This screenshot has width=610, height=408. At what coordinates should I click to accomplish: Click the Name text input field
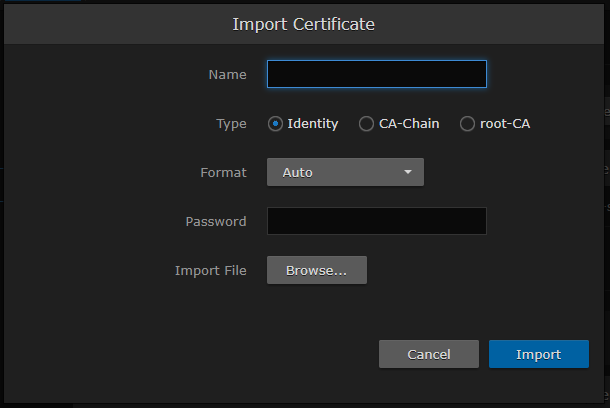[376, 74]
